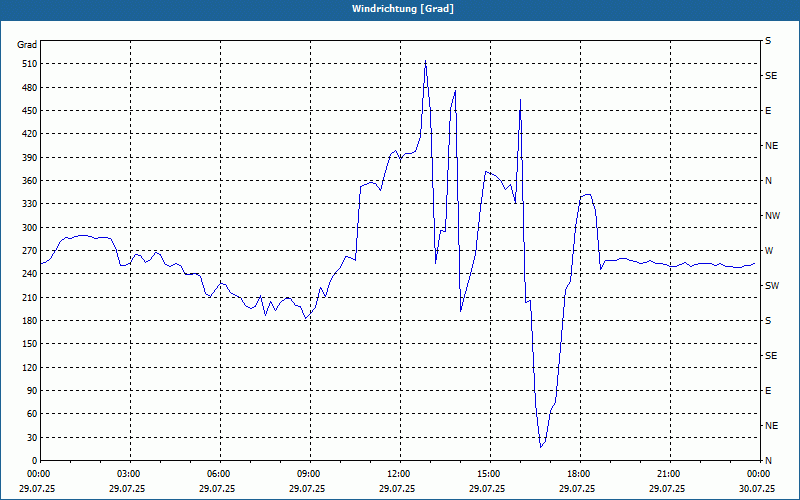Click the 450 degree axis value
Screen dimensions: 800x500
tap(30, 111)
